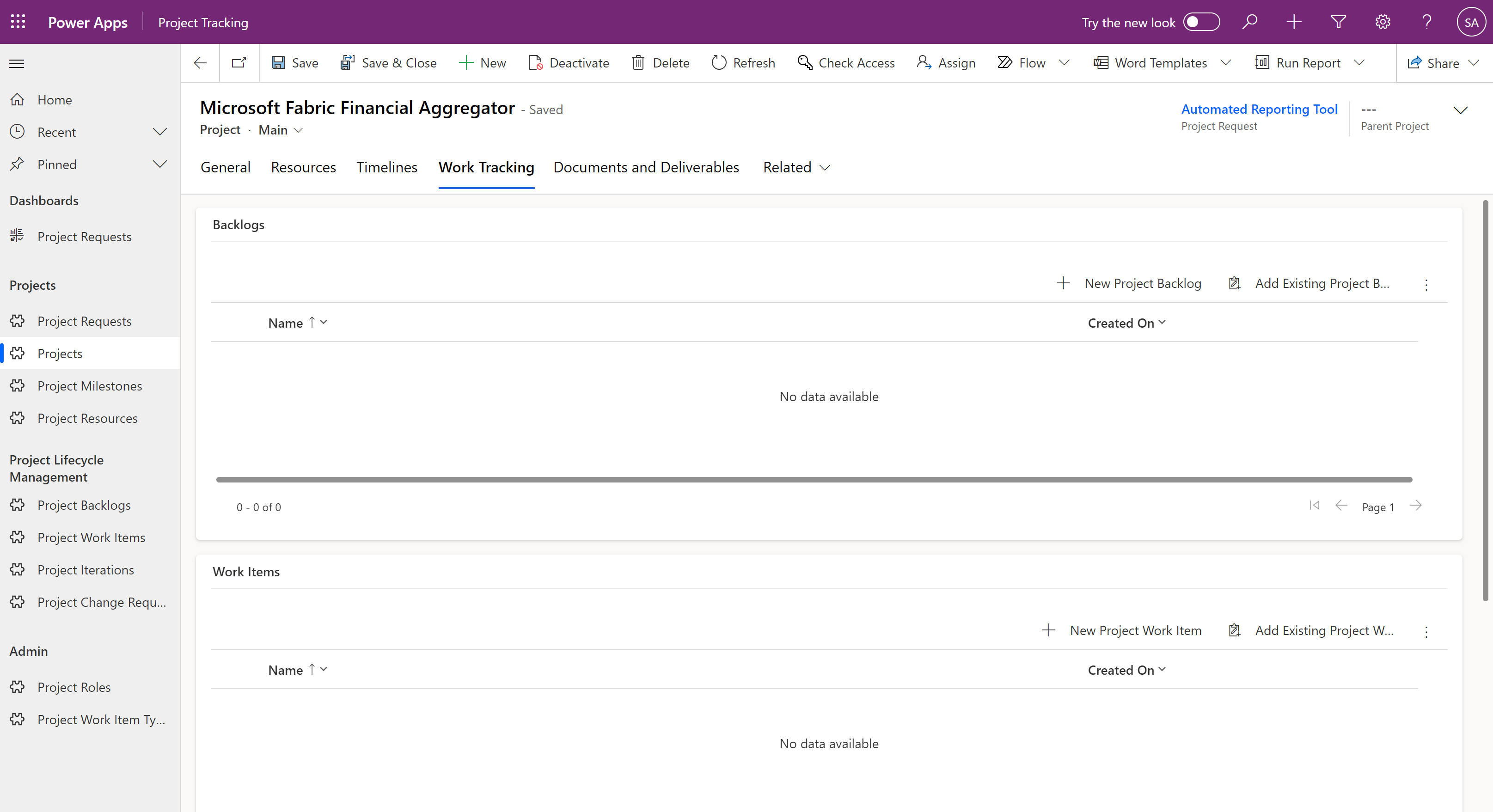Click the plus quick create icon in header

coord(1294,22)
